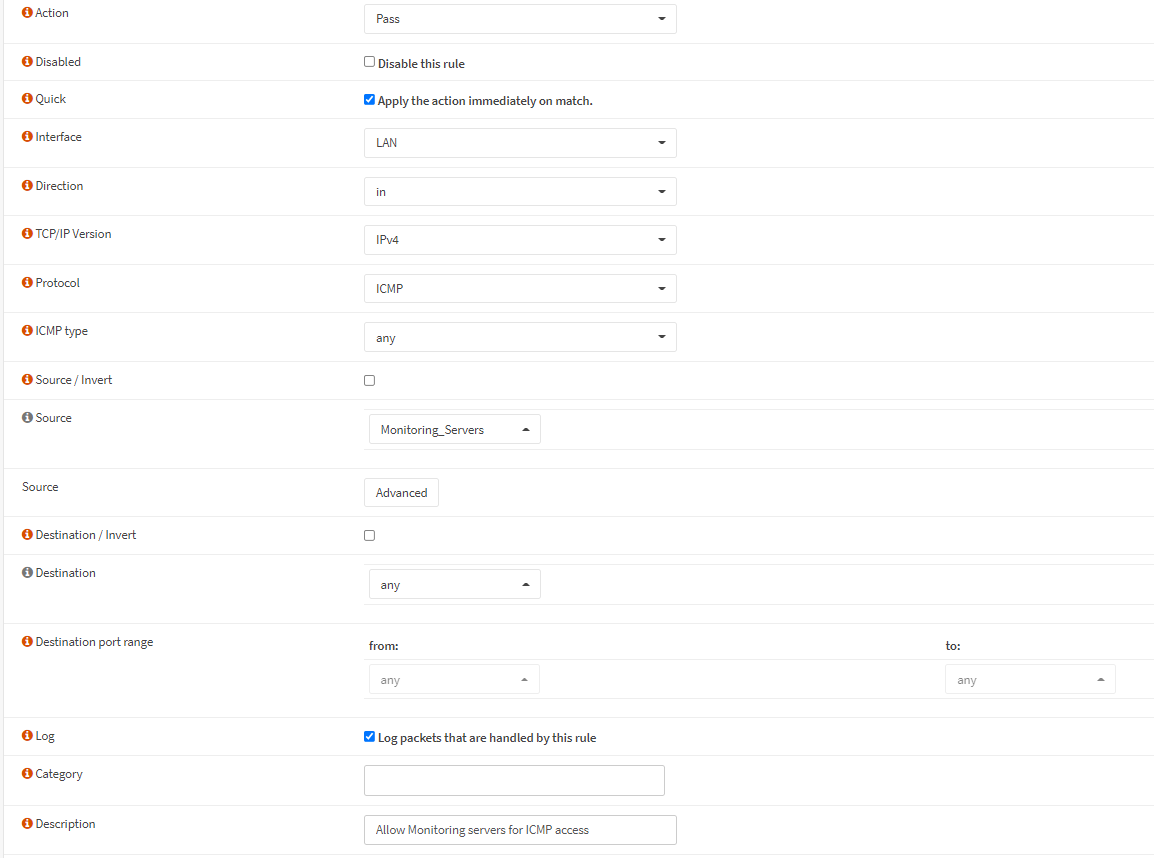The image size is (1154, 858).
Task: Open the ICMP type dropdown
Action: (x=520, y=337)
